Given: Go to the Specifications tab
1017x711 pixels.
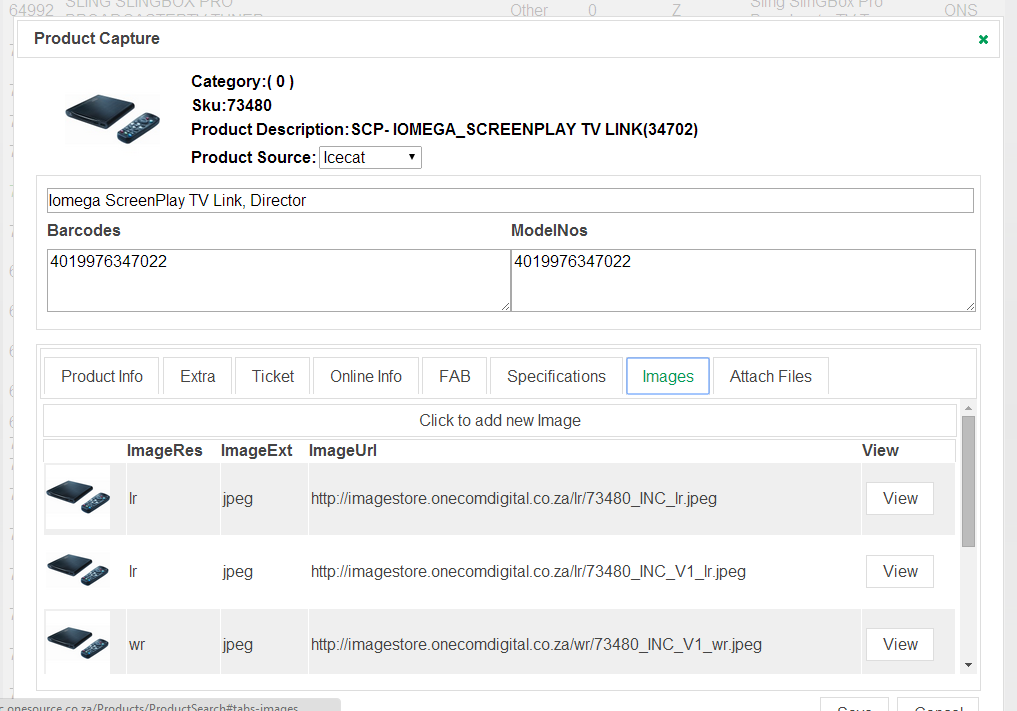Looking at the screenshot, I should [556, 376].
